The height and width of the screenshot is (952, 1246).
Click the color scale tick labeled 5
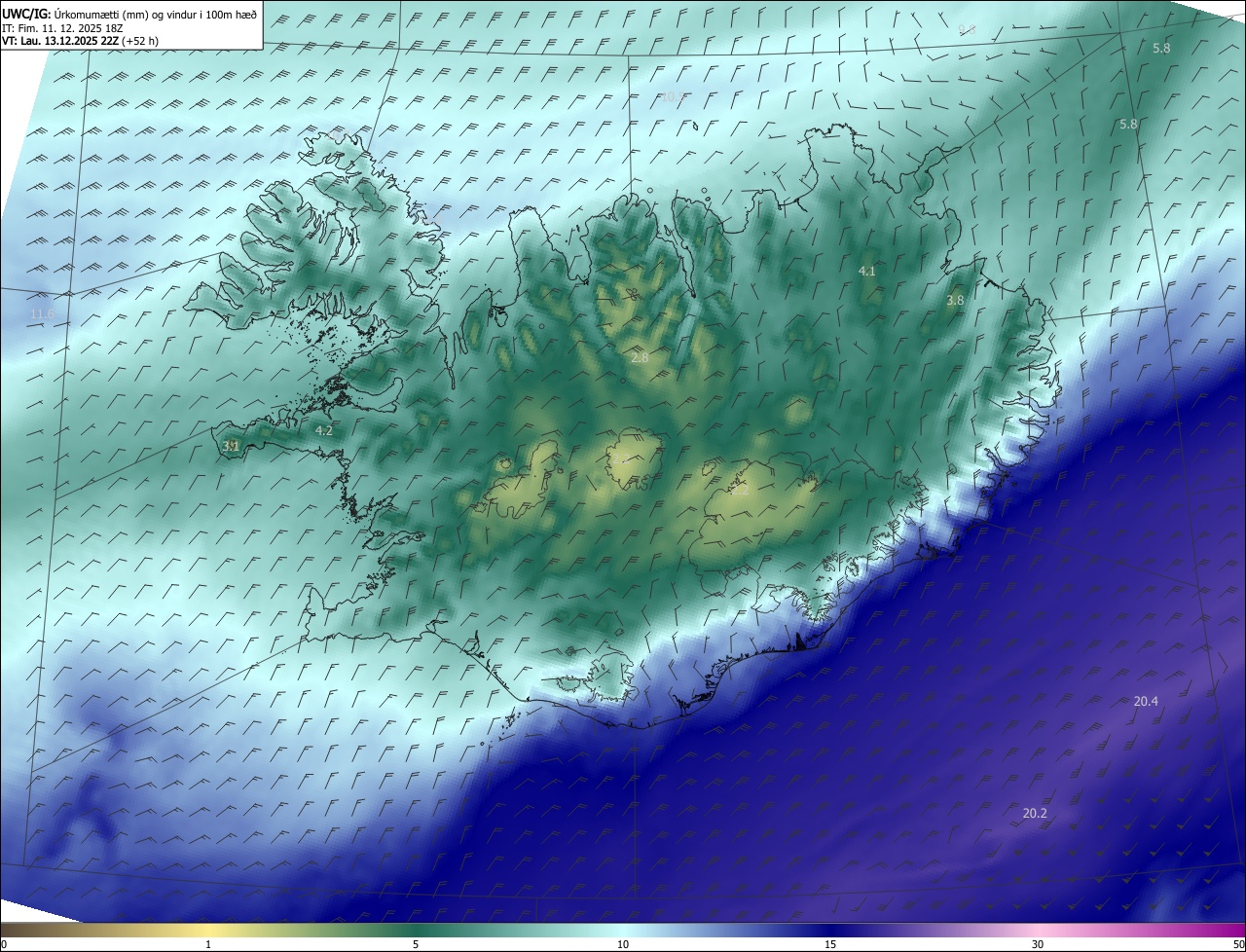tap(416, 944)
